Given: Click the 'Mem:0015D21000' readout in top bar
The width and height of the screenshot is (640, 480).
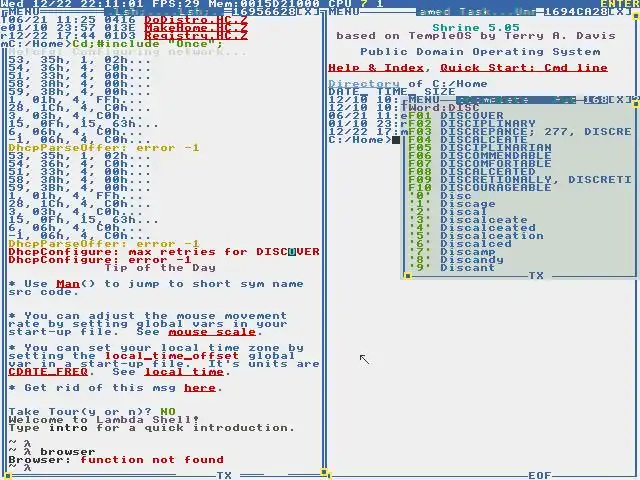Looking at the screenshot, I should [x=264, y=4].
